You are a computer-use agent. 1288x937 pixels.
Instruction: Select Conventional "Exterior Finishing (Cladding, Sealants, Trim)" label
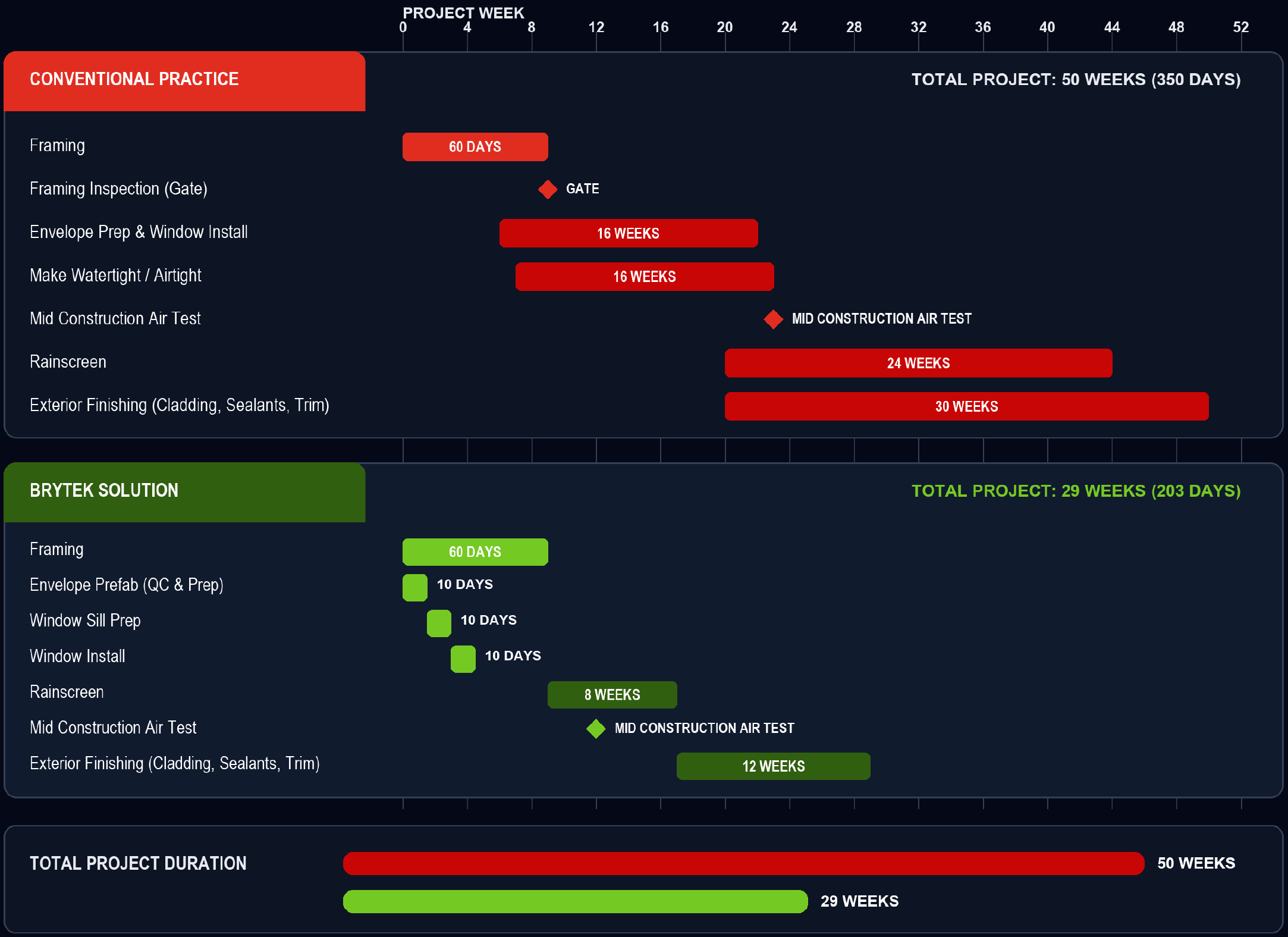[180, 405]
